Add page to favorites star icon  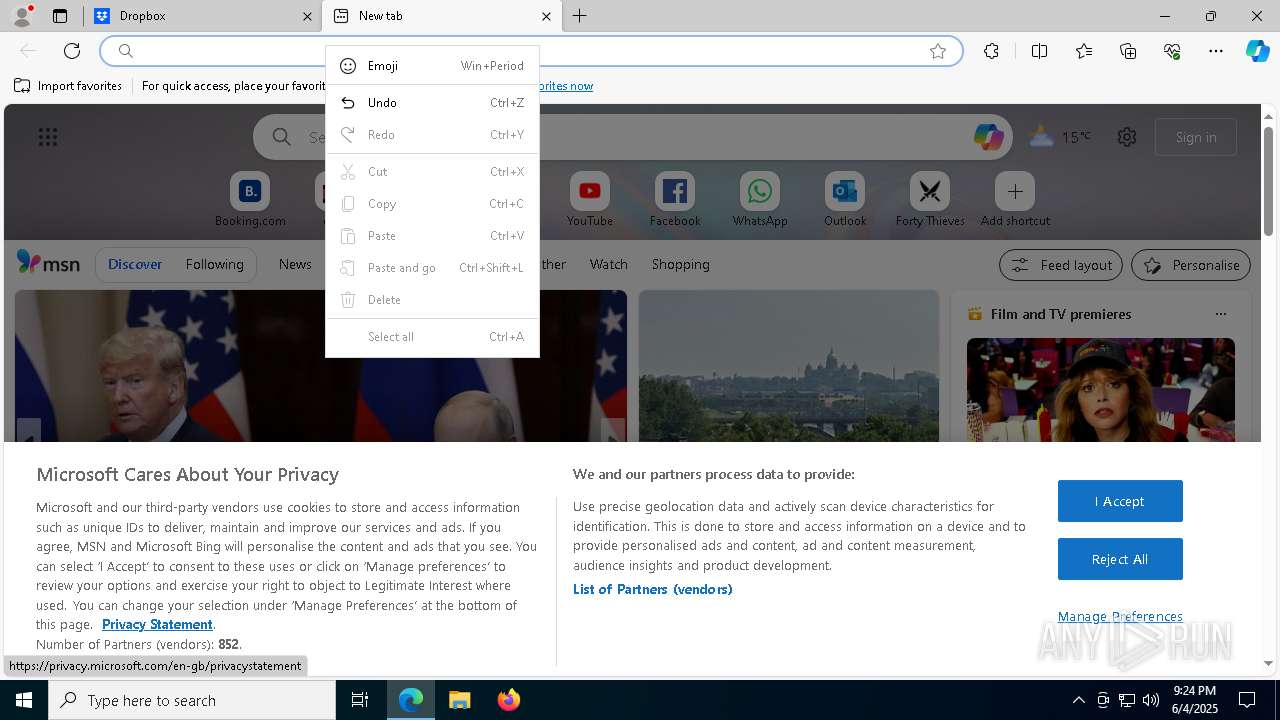point(938,51)
